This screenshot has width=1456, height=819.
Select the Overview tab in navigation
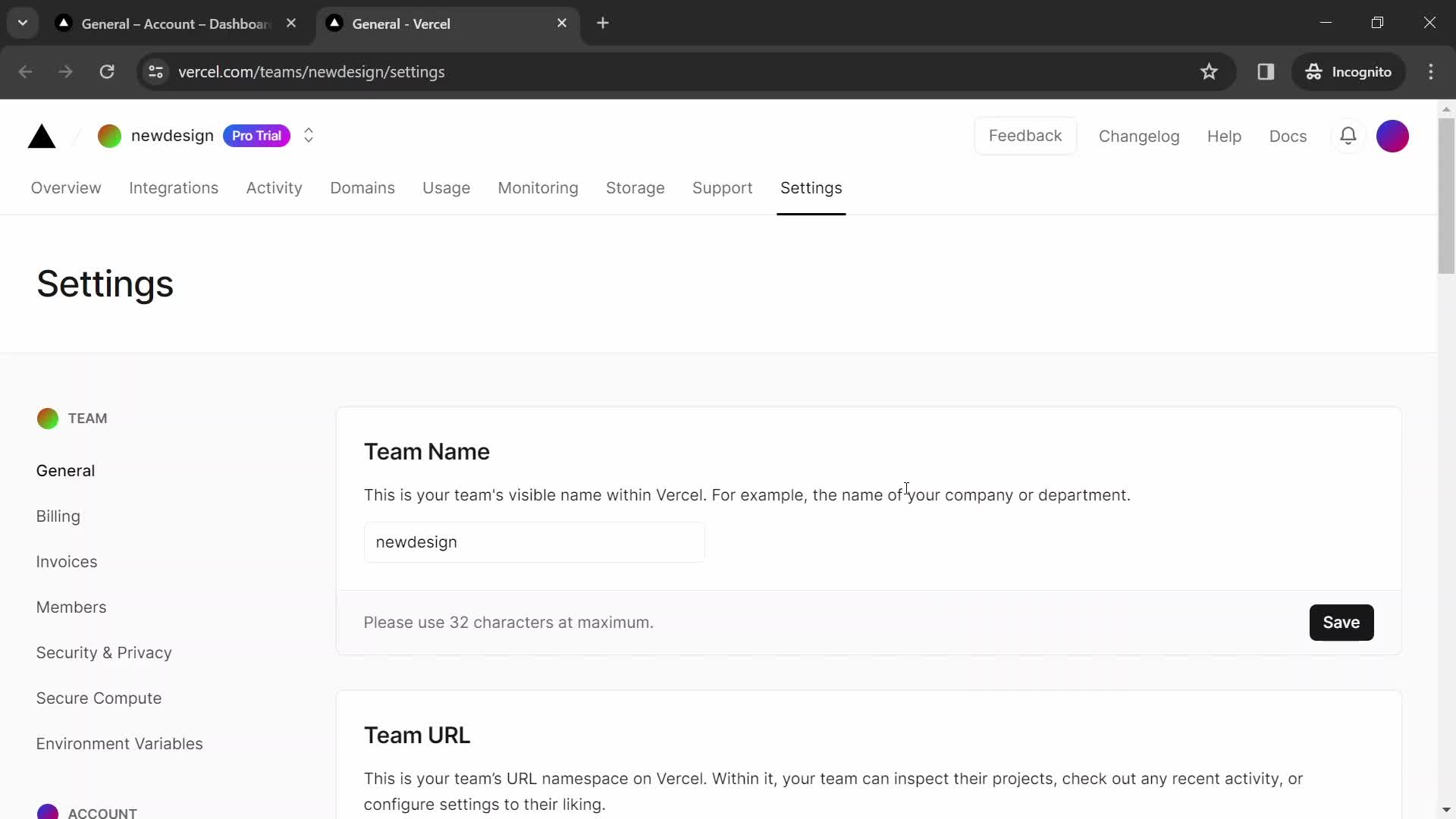click(x=66, y=188)
